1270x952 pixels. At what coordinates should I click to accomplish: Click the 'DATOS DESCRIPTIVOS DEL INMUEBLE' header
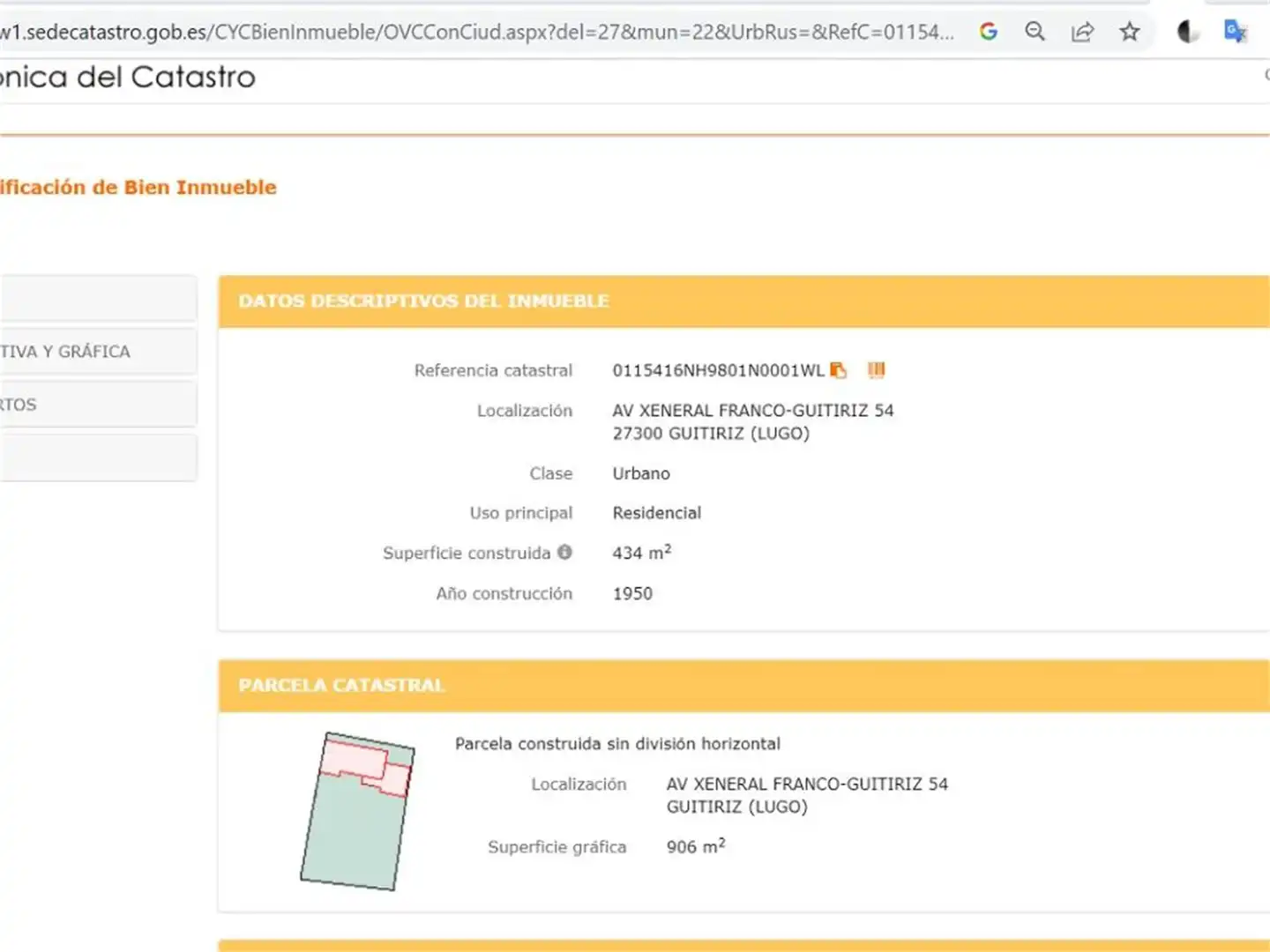[x=423, y=301]
